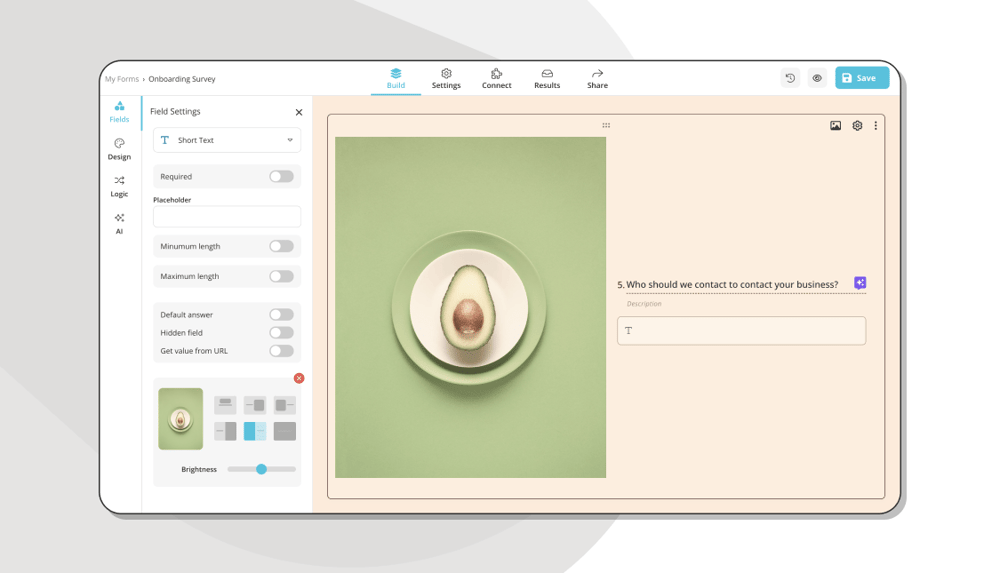The image size is (1000, 573).
Task: Click the Save button
Action: [861, 78]
